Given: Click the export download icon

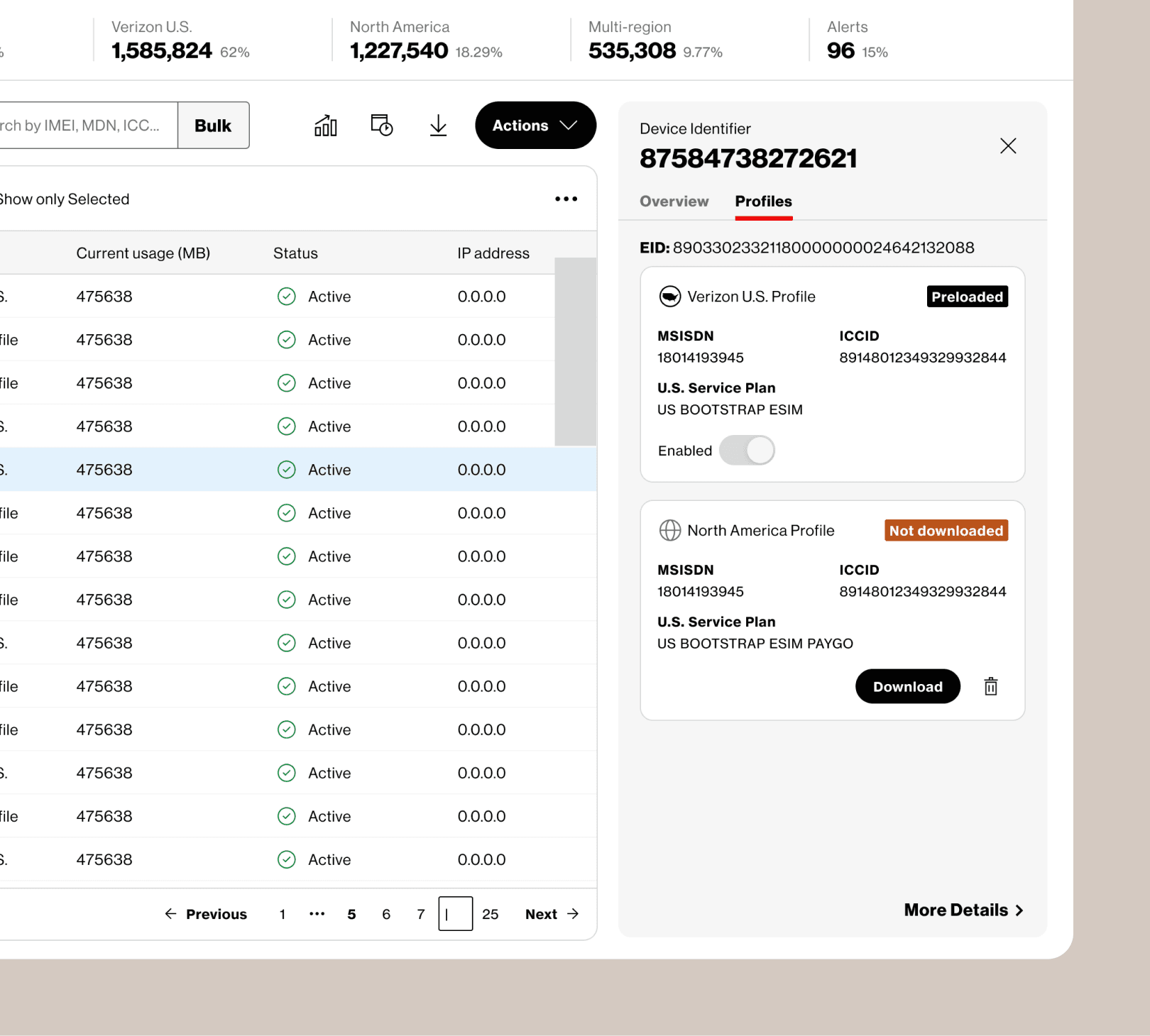Looking at the screenshot, I should point(437,125).
